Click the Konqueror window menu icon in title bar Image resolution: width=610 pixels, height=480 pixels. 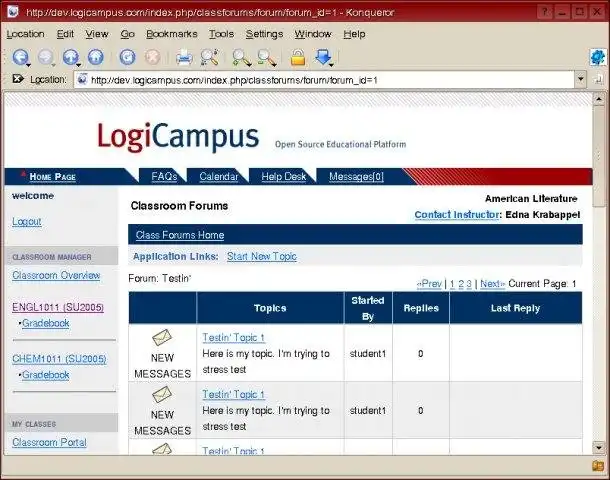coord(13,11)
